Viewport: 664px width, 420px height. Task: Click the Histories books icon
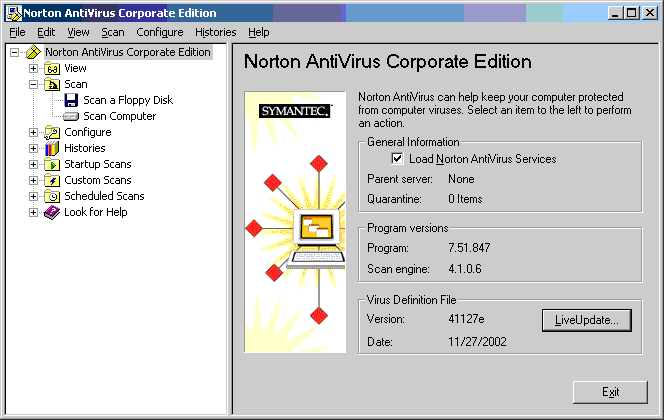pos(52,149)
